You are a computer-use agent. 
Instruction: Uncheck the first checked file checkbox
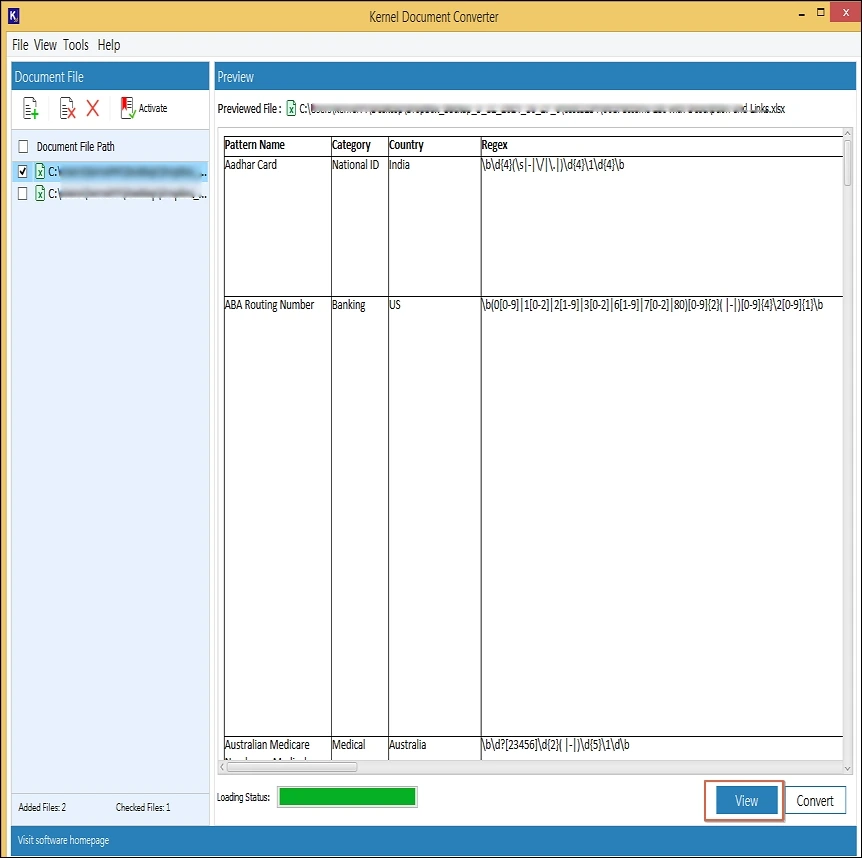click(x=23, y=171)
